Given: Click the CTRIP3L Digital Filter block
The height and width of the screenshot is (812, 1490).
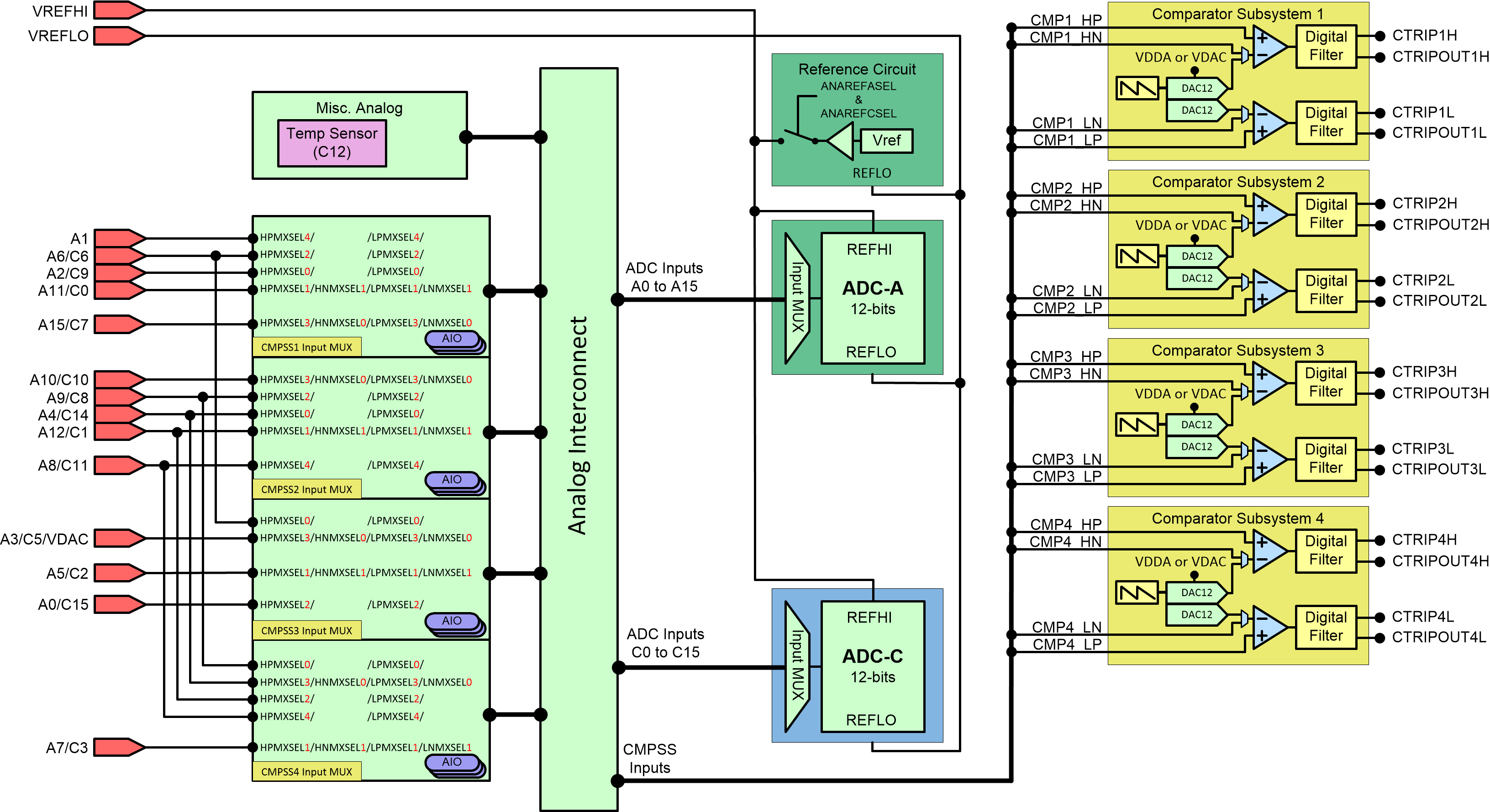Looking at the screenshot, I should (1327, 459).
